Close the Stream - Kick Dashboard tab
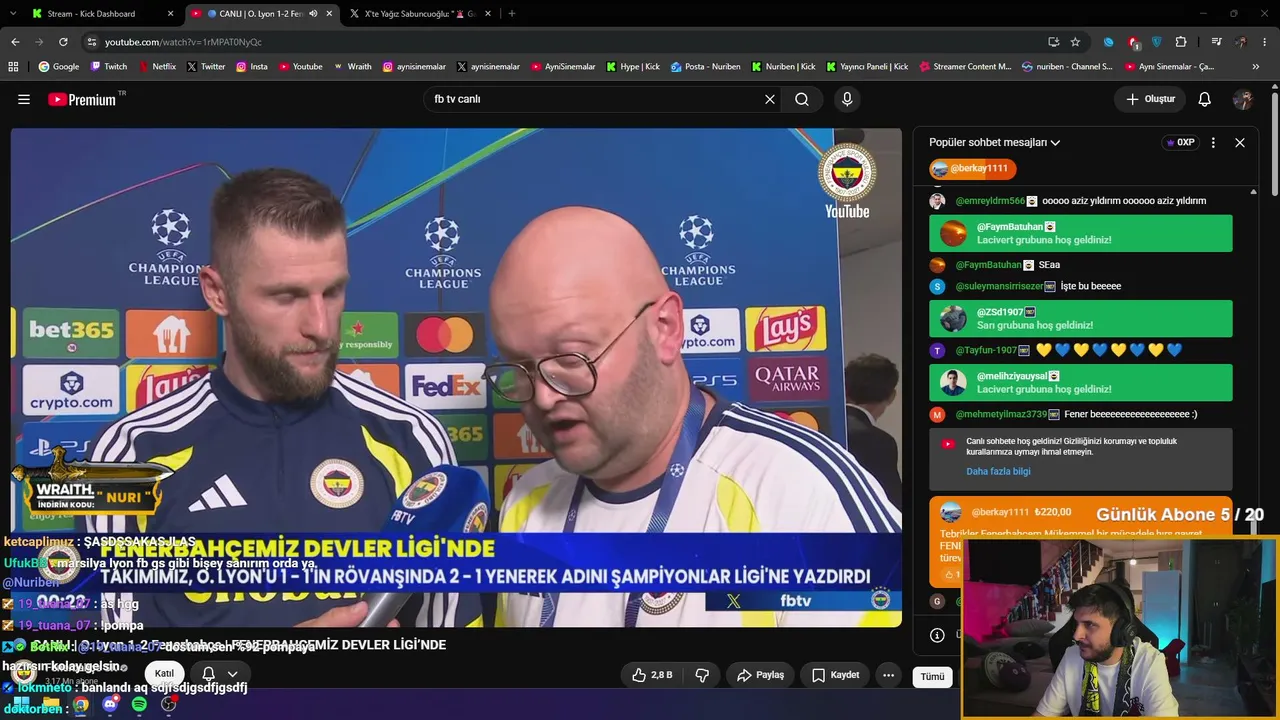The width and height of the screenshot is (1280, 720). tap(170, 14)
